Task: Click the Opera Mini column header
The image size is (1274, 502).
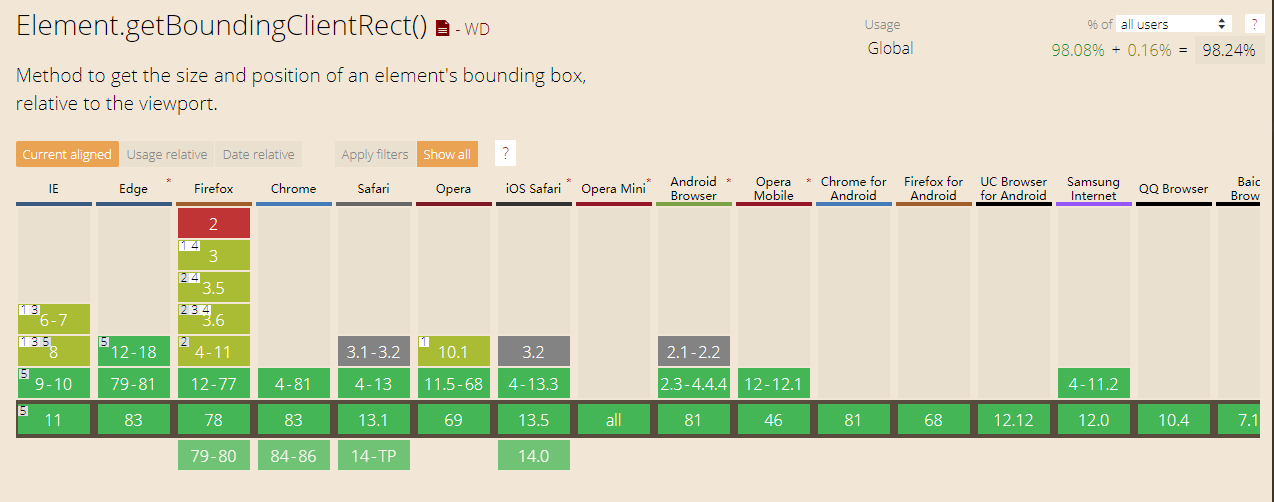Action: point(613,189)
